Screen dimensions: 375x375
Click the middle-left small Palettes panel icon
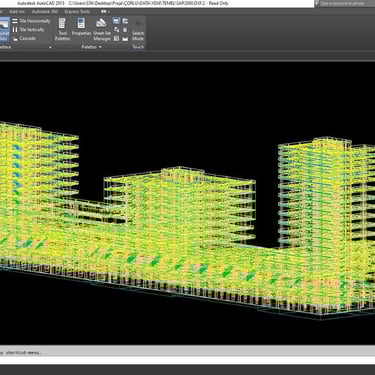(x=116, y=30)
